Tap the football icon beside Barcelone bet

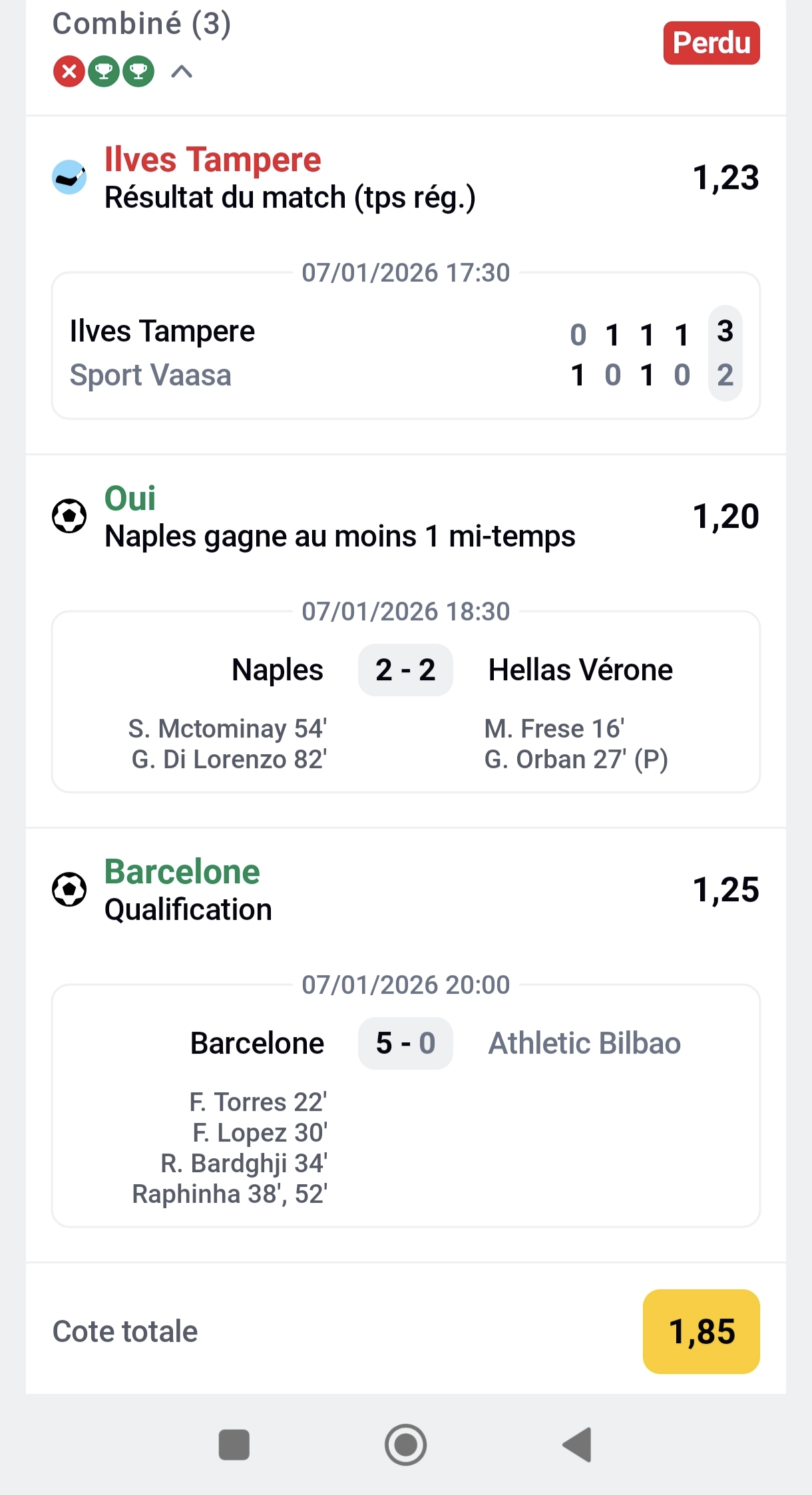[x=69, y=890]
